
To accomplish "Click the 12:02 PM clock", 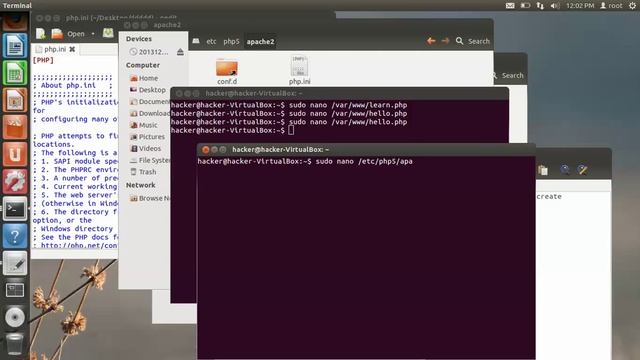I will (580, 6).
